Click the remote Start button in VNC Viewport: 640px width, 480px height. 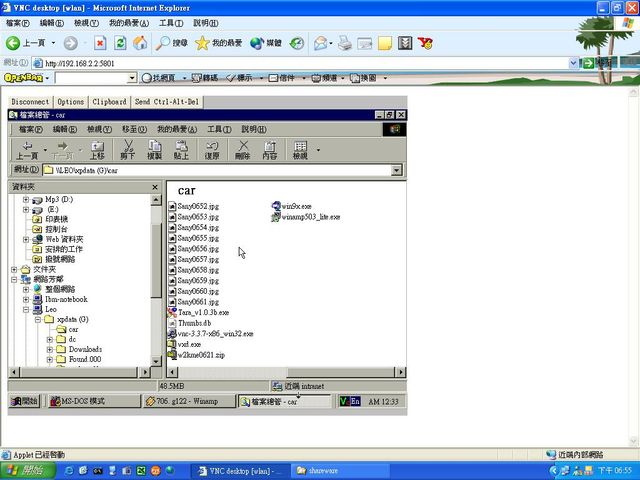pos(25,401)
